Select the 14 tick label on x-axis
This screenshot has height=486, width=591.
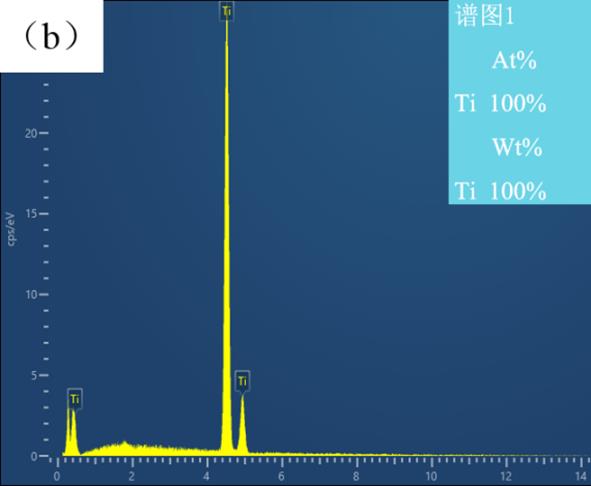coord(581,476)
